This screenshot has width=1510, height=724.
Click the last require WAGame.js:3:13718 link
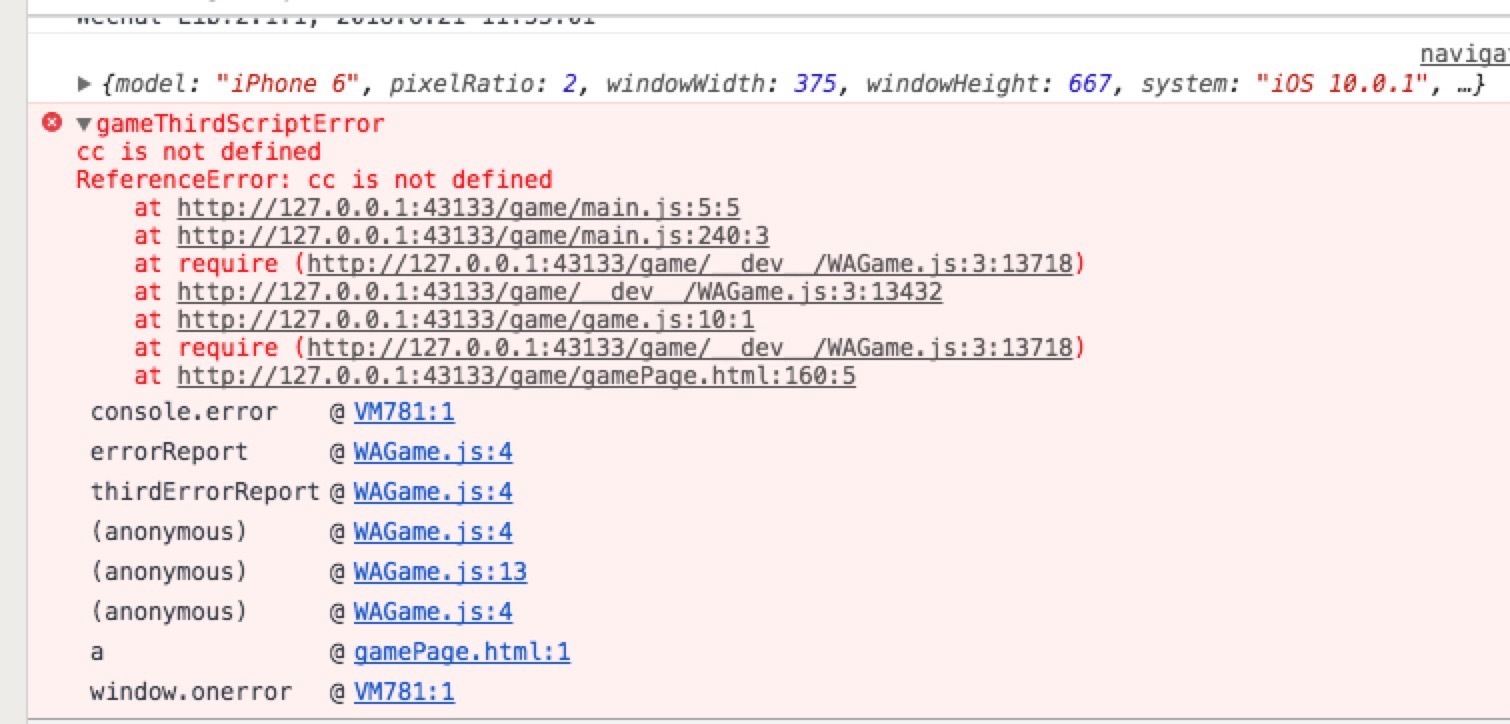tap(690, 348)
